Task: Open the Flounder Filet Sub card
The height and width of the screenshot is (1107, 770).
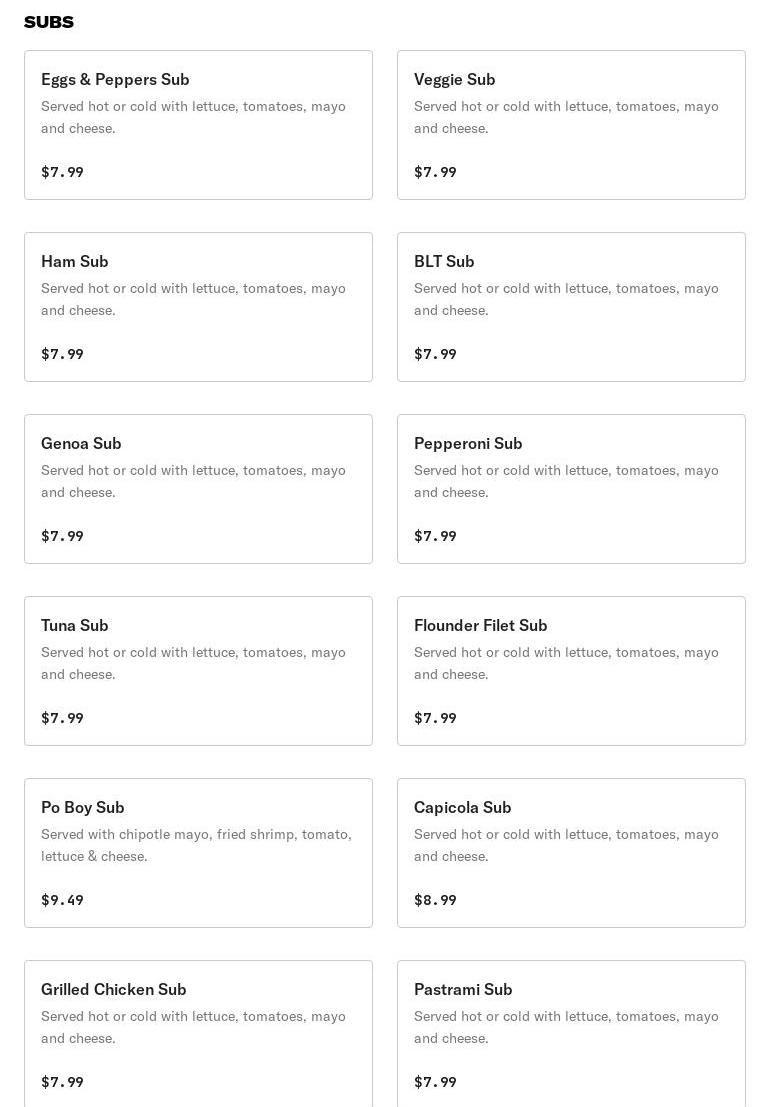Action: coord(571,671)
